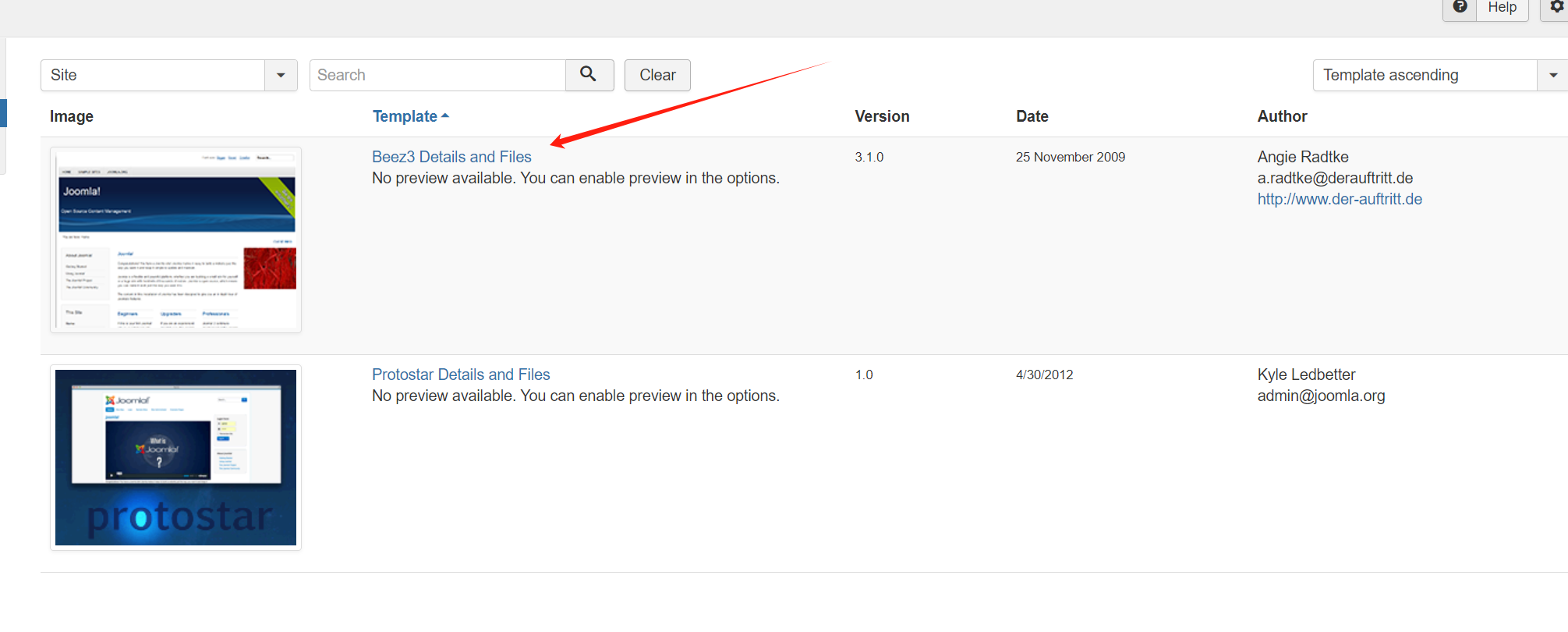Click the Date column header
The height and width of the screenshot is (632, 1568).
click(1032, 116)
